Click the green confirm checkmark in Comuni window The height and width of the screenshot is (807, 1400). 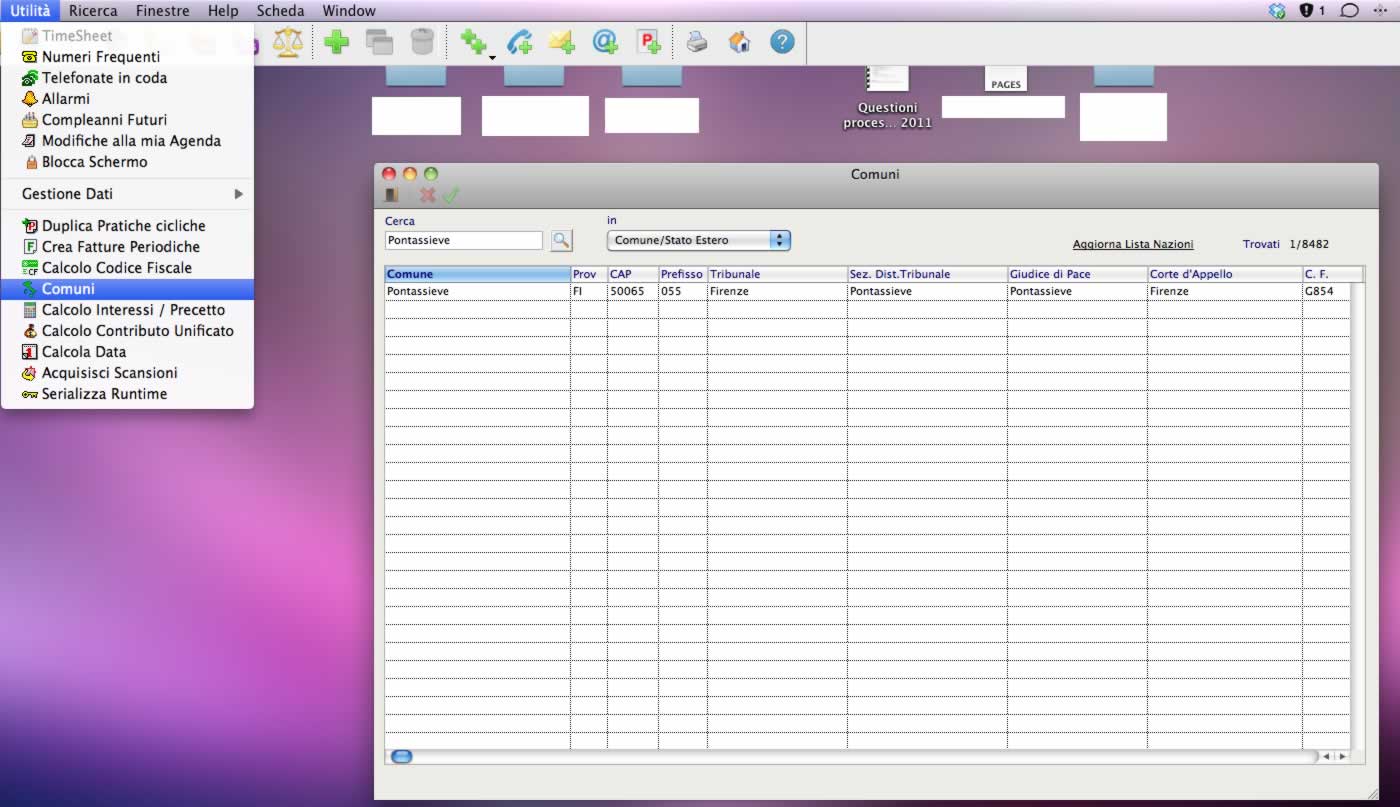coord(452,195)
